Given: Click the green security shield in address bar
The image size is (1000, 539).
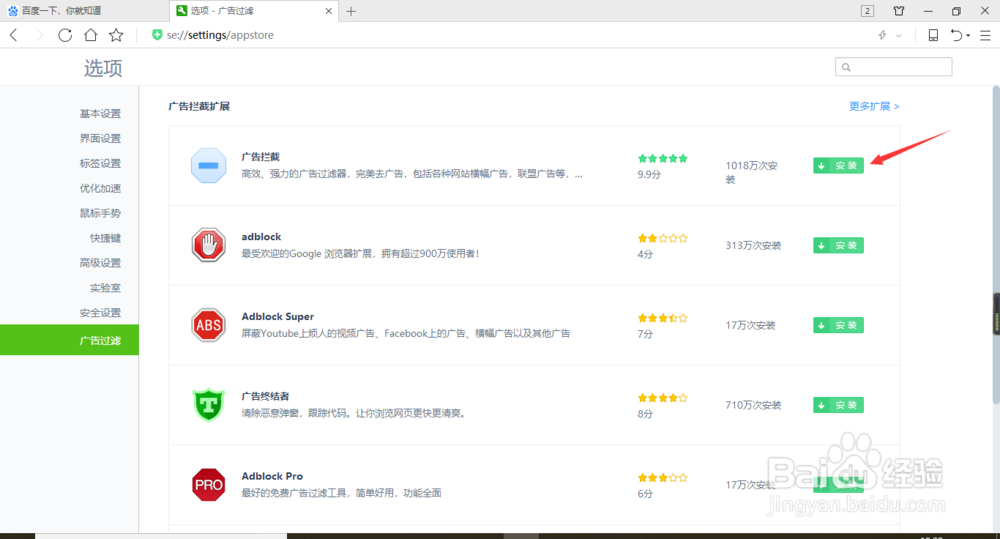Looking at the screenshot, I should pos(157,34).
